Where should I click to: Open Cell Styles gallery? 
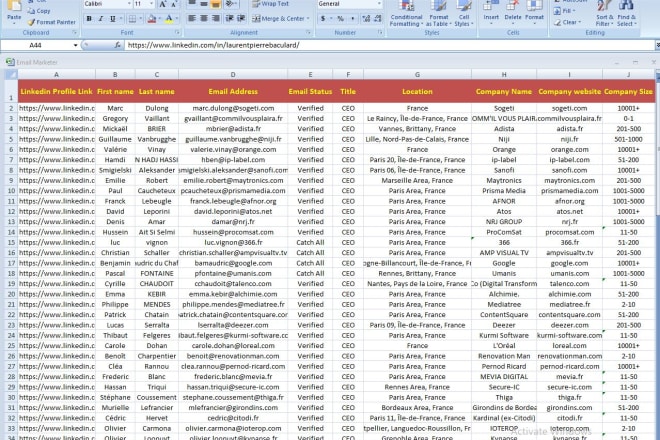click(464, 13)
